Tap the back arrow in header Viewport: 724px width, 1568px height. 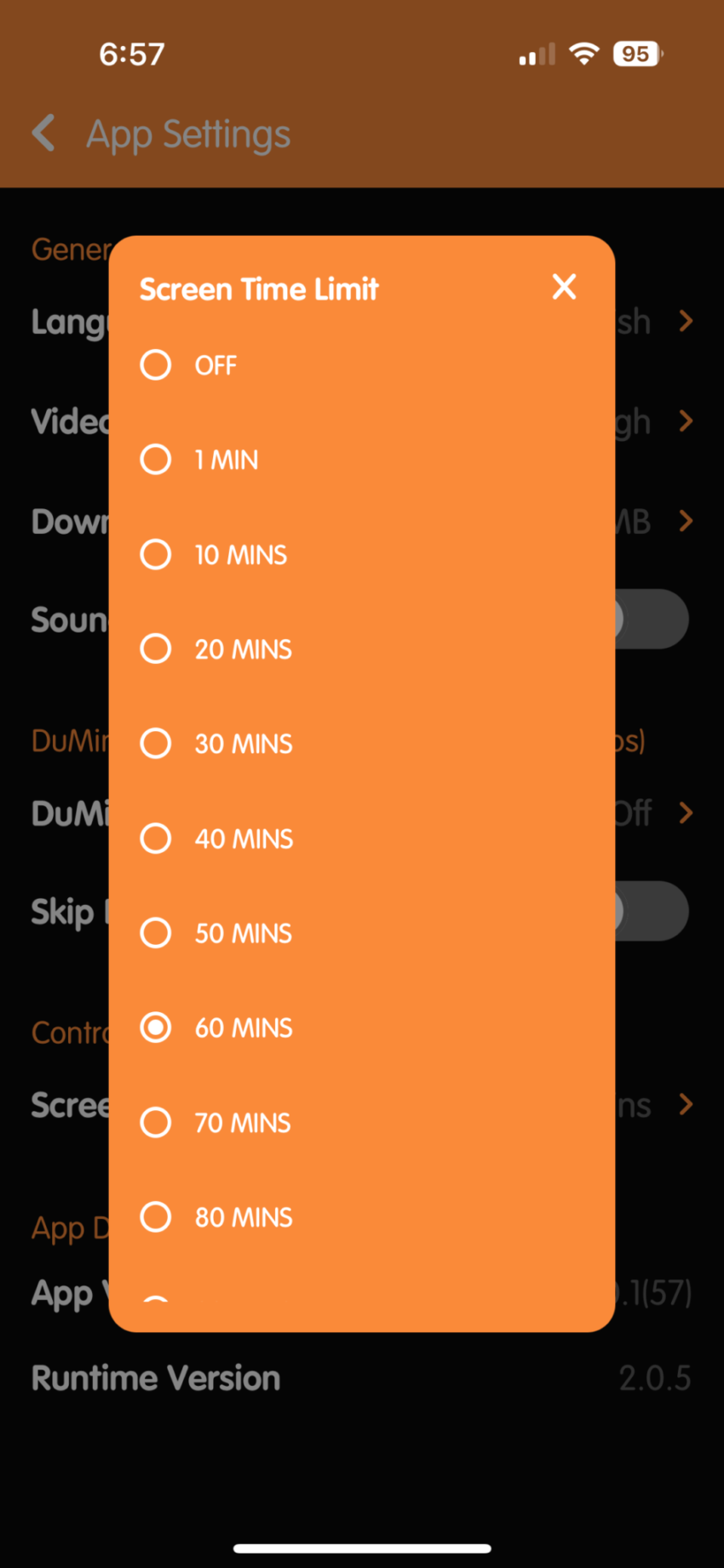coord(43,134)
